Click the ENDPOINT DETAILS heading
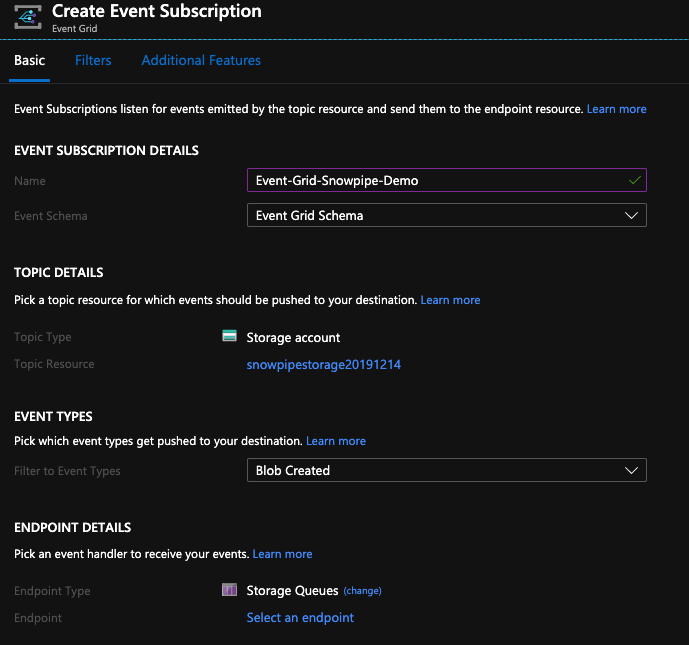The image size is (689, 645). click(x=73, y=527)
